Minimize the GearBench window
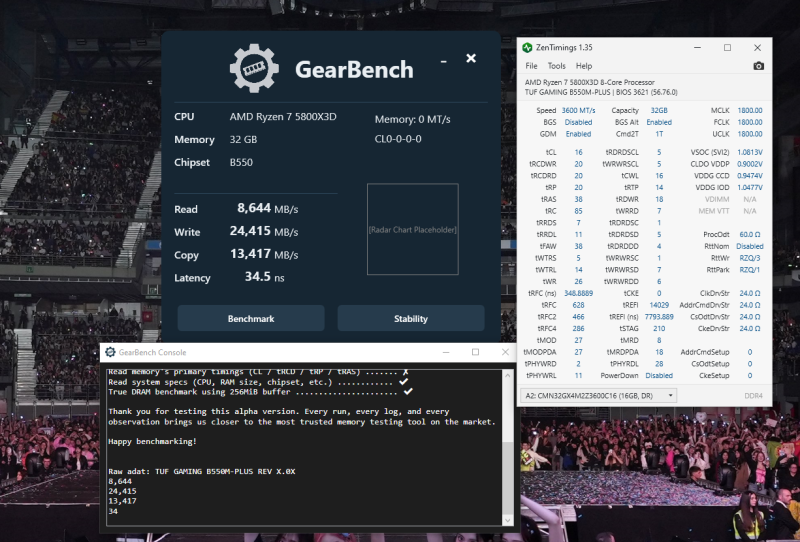Viewport: 800px width, 542px height. (x=444, y=61)
